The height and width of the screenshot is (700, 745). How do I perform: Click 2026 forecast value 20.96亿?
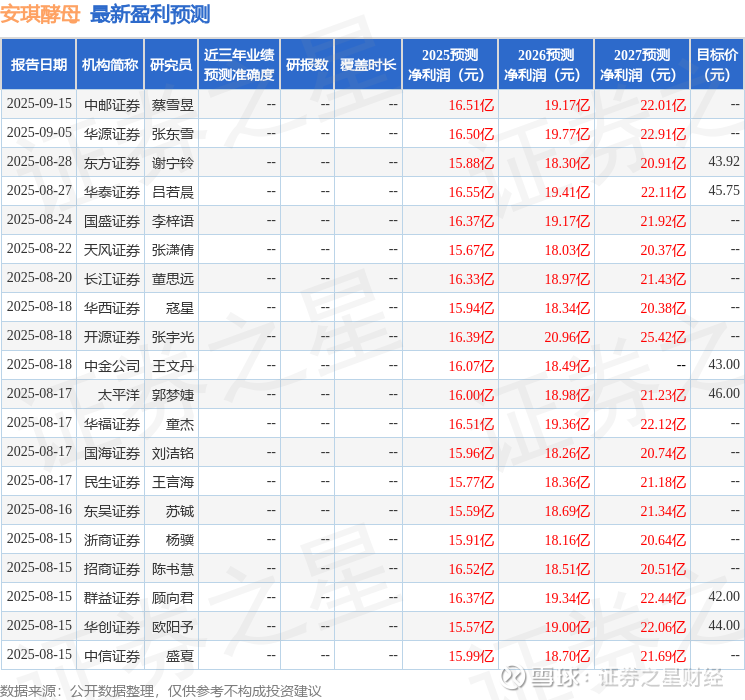(567, 337)
